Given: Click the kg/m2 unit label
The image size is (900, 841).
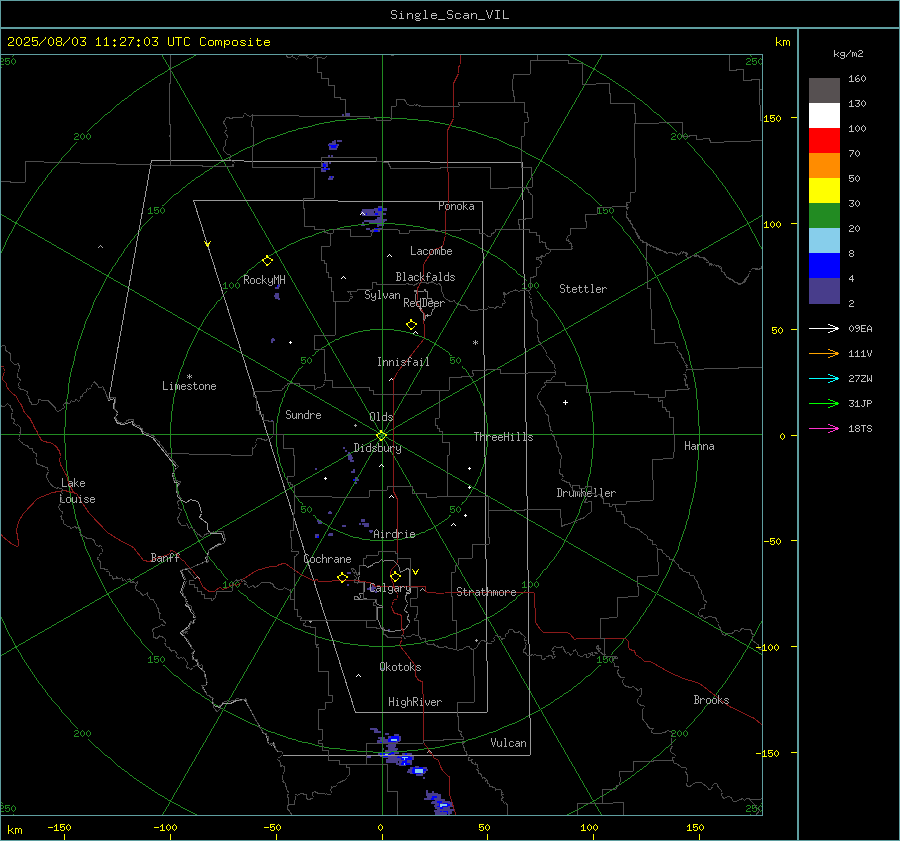Looking at the screenshot, I should pyautogui.click(x=848, y=54).
